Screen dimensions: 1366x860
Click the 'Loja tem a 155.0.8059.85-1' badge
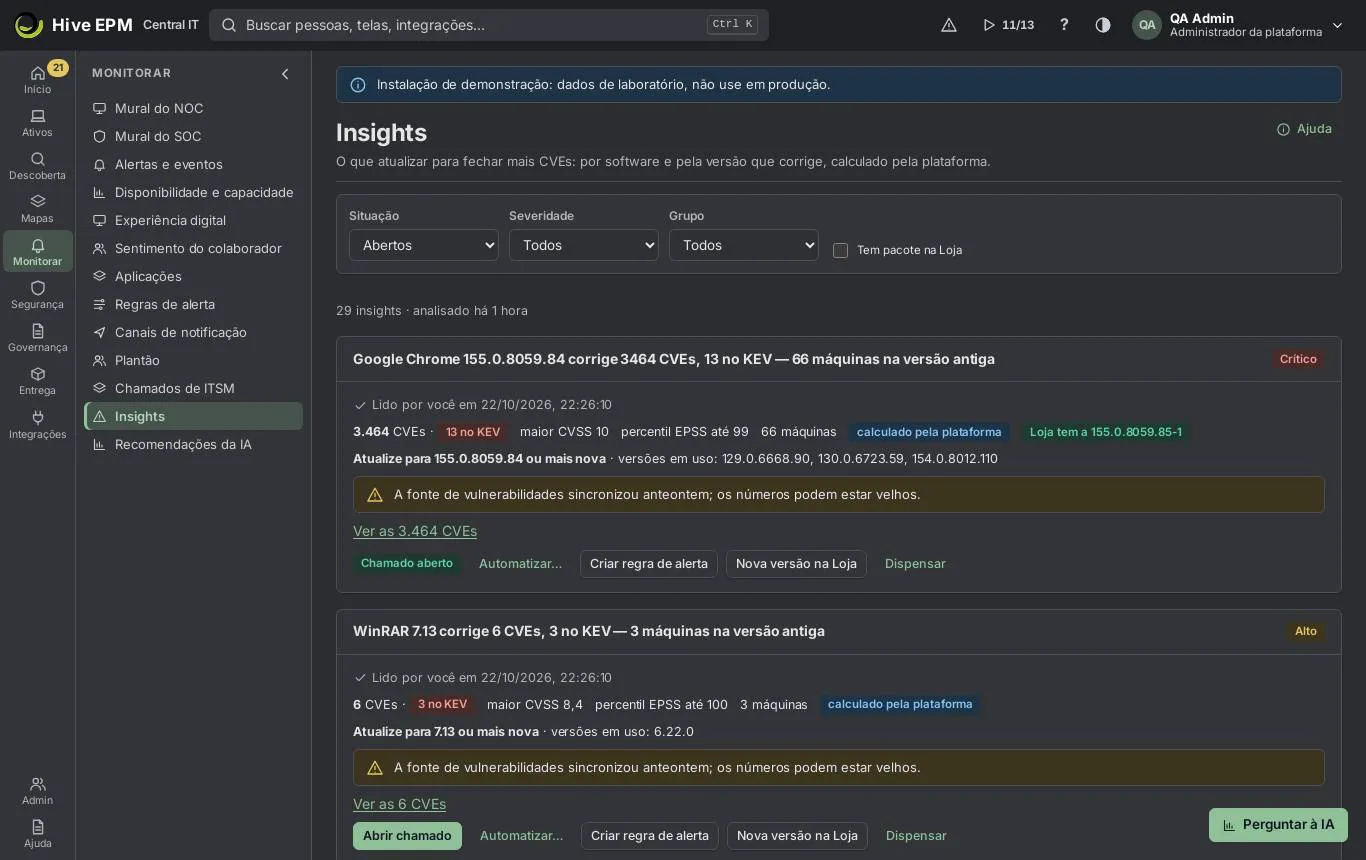pyautogui.click(x=1106, y=432)
